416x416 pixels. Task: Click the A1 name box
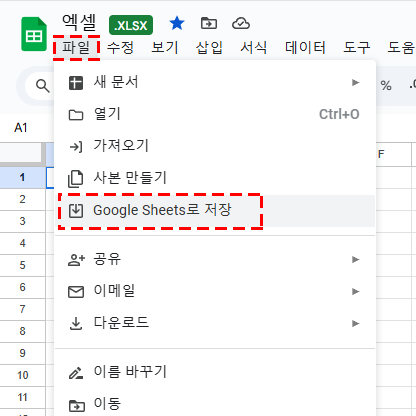(21, 128)
